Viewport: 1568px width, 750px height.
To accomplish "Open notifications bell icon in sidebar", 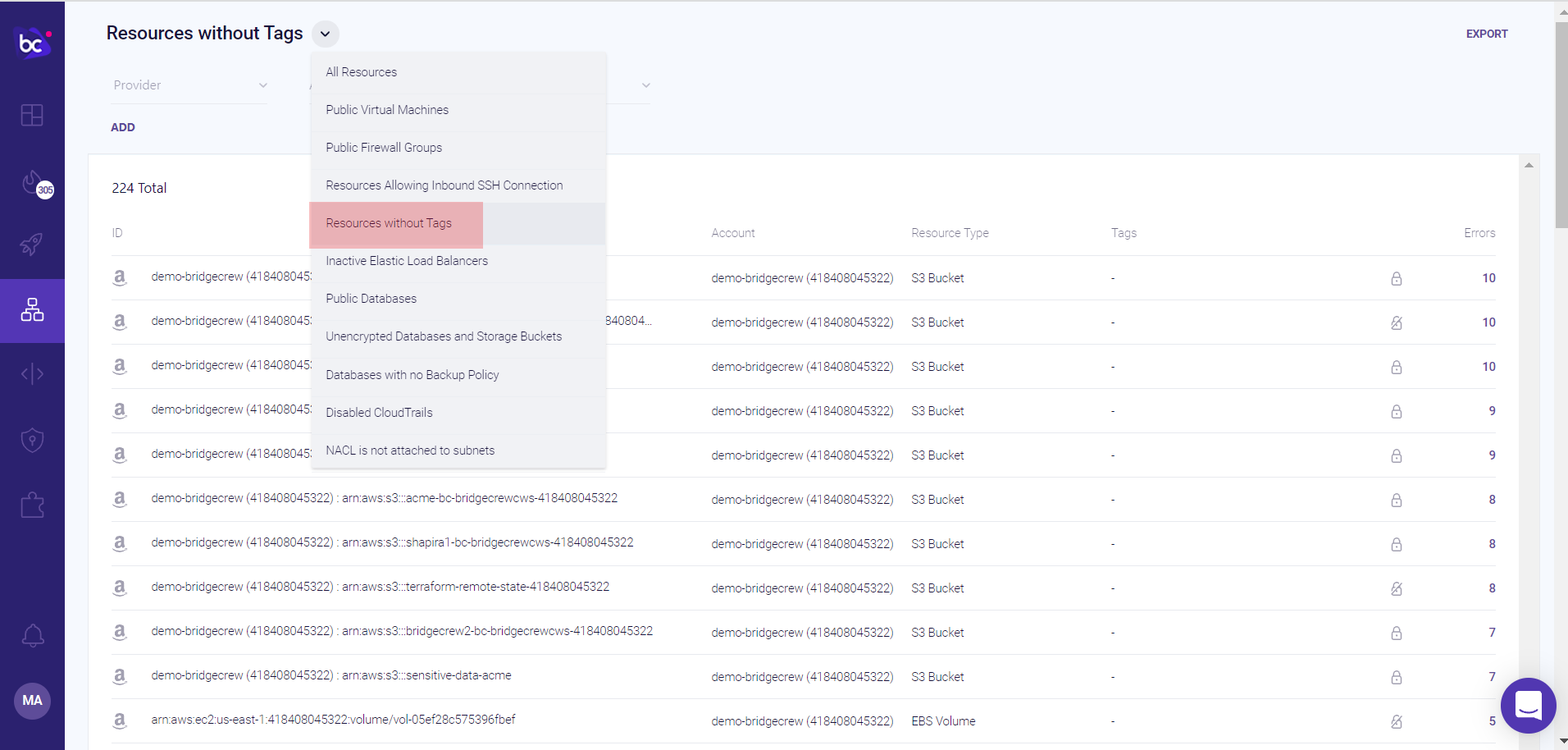I will point(33,636).
